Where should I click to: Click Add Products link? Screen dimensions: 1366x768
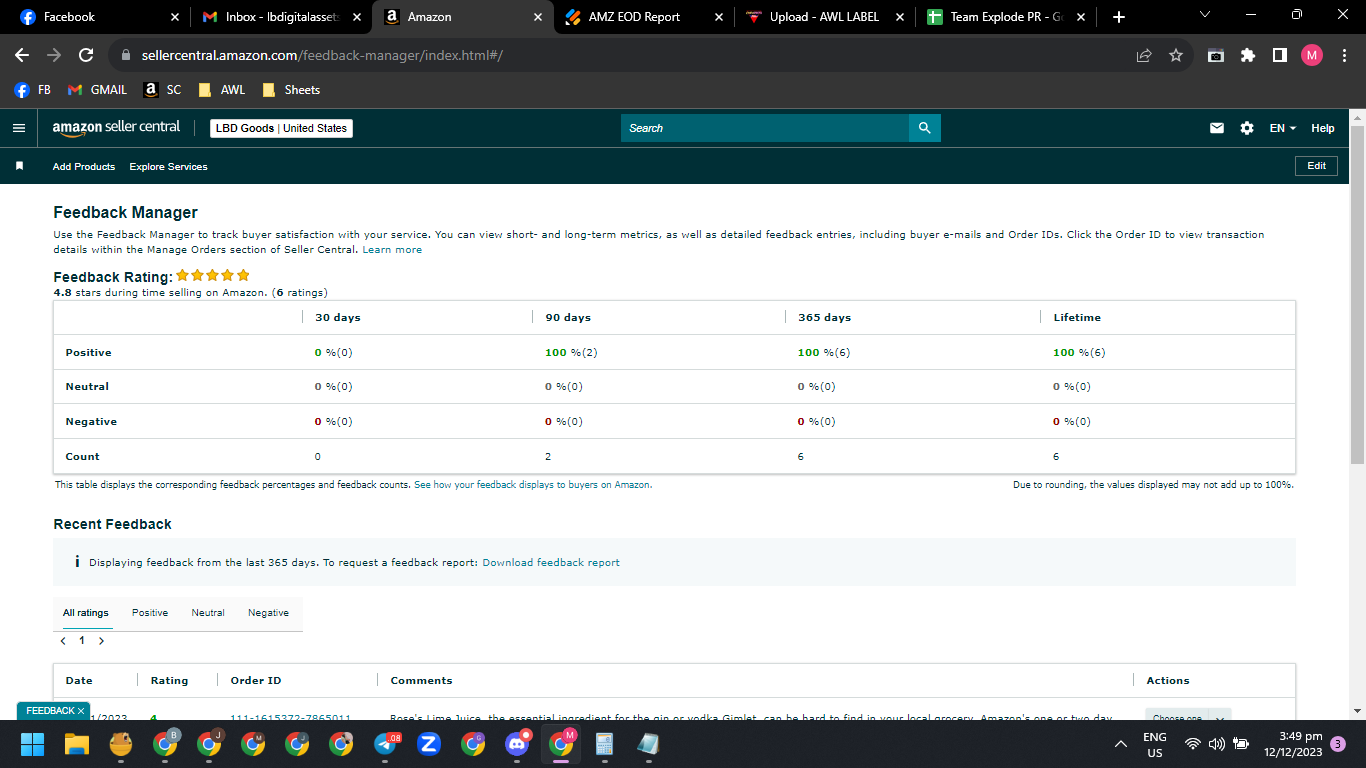pos(84,167)
